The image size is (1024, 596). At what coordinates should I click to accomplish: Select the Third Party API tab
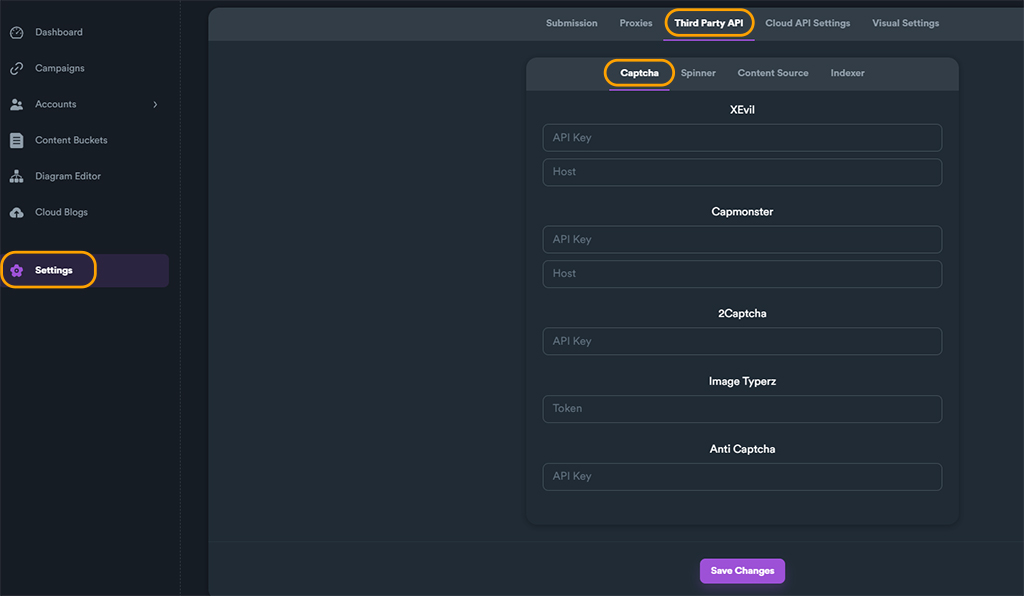coord(709,23)
